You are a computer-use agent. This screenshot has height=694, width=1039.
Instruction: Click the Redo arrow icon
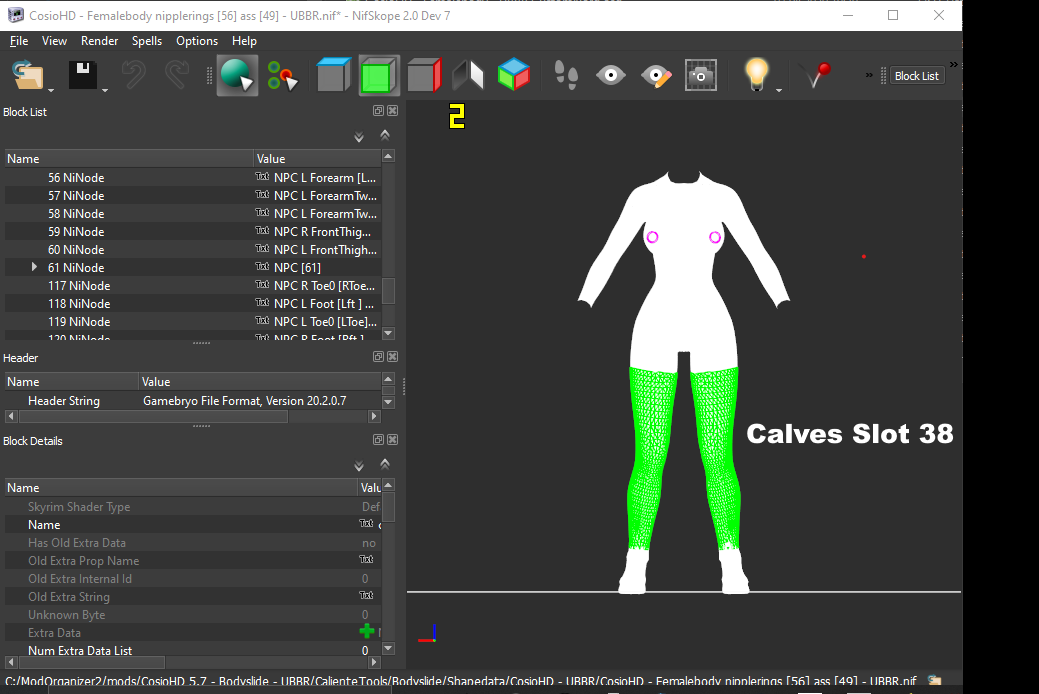coord(176,75)
